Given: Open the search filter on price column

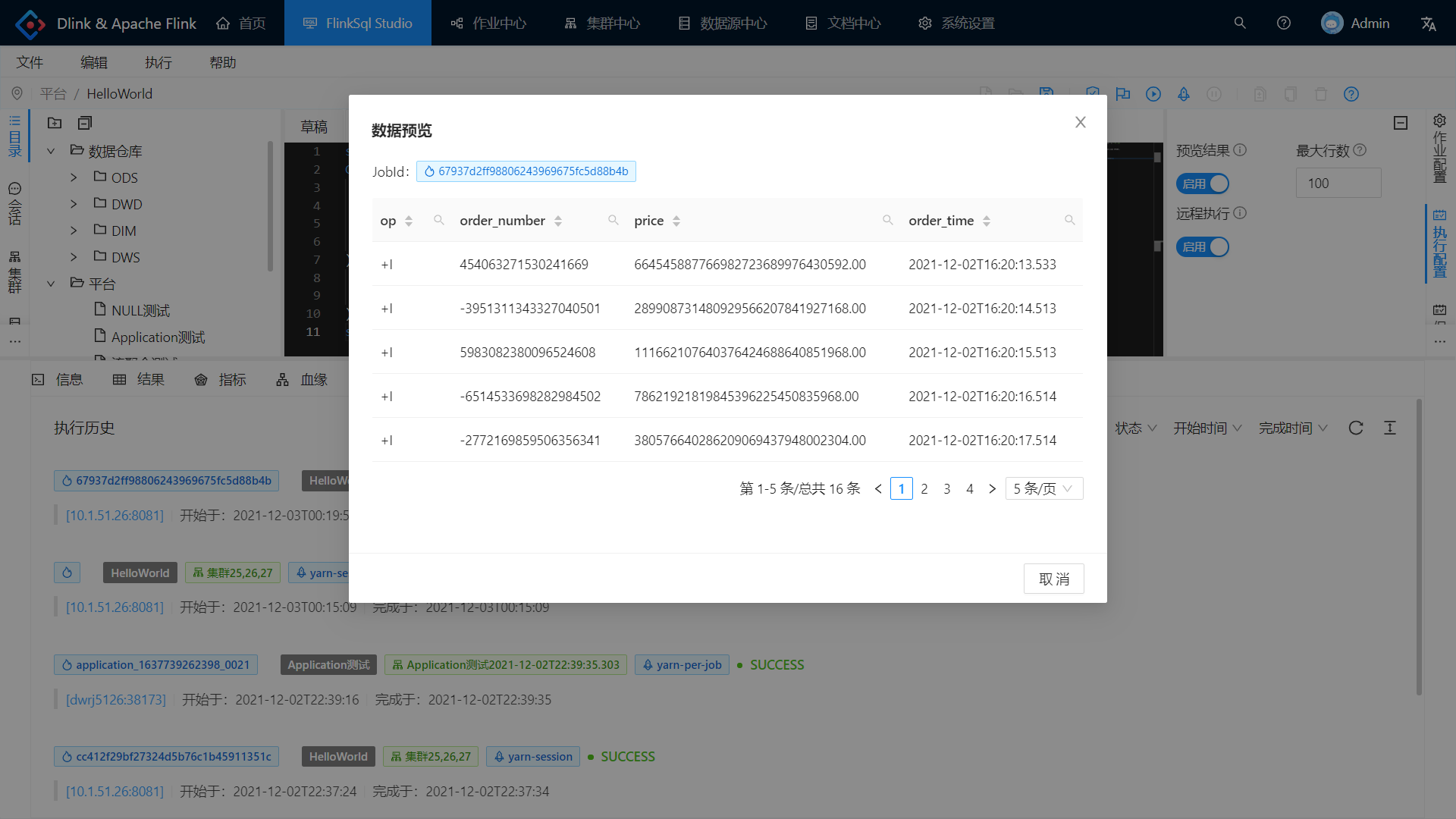Looking at the screenshot, I should 887,220.
